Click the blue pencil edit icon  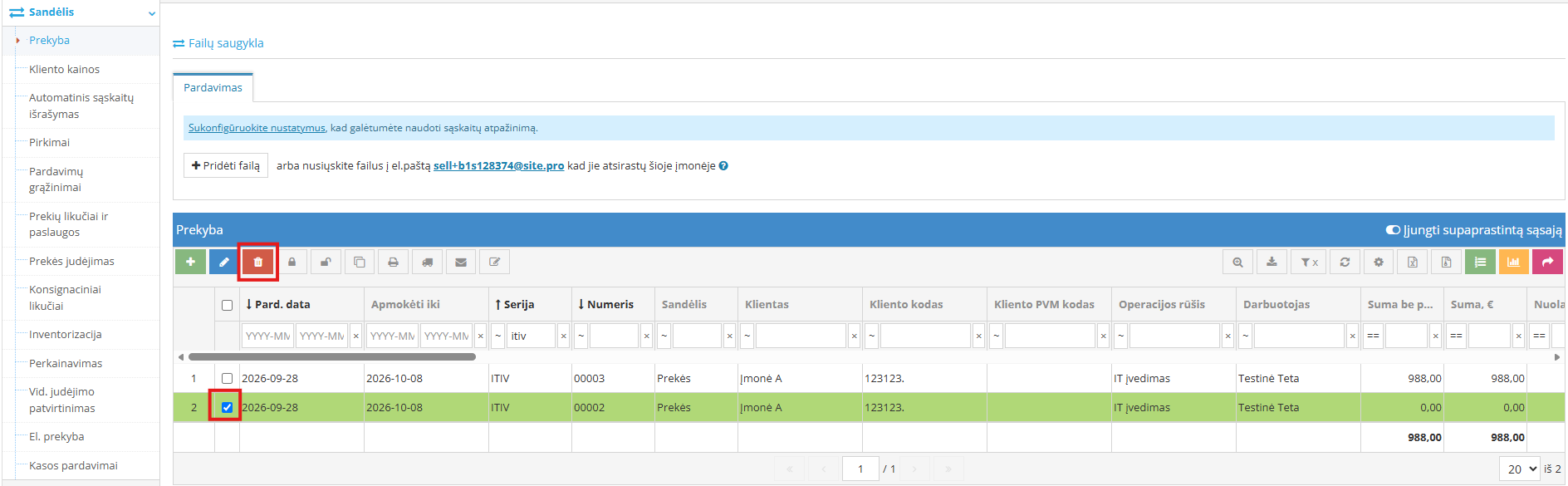point(224,262)
